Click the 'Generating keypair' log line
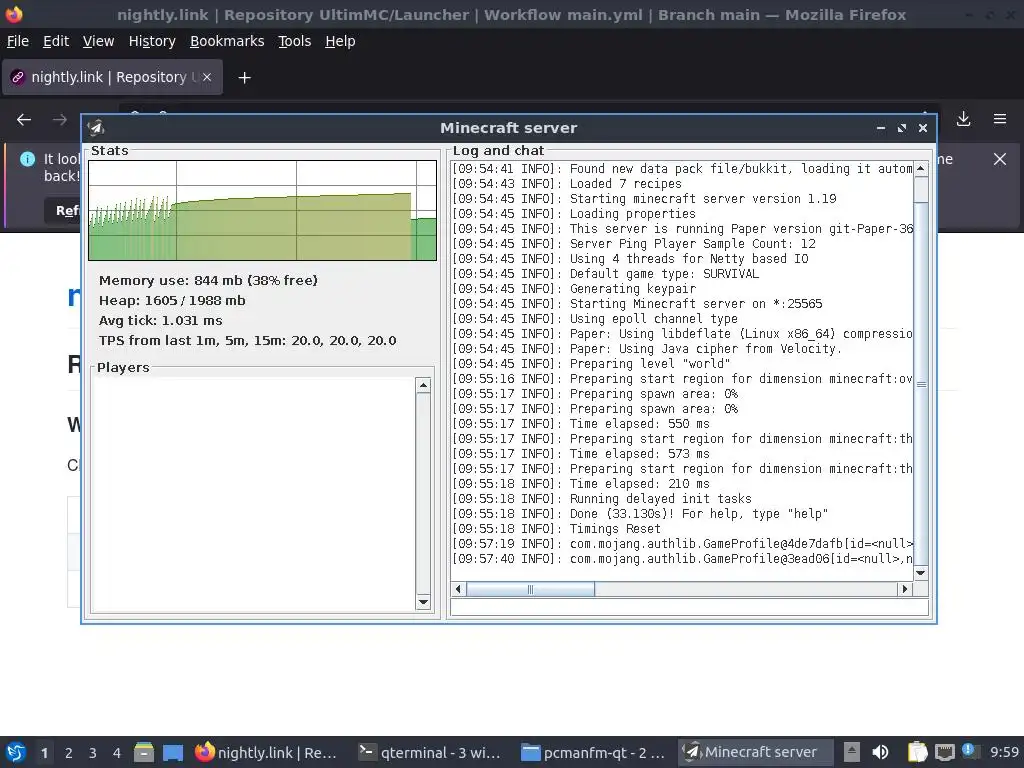1024x768 pixels. pos(574,289)
